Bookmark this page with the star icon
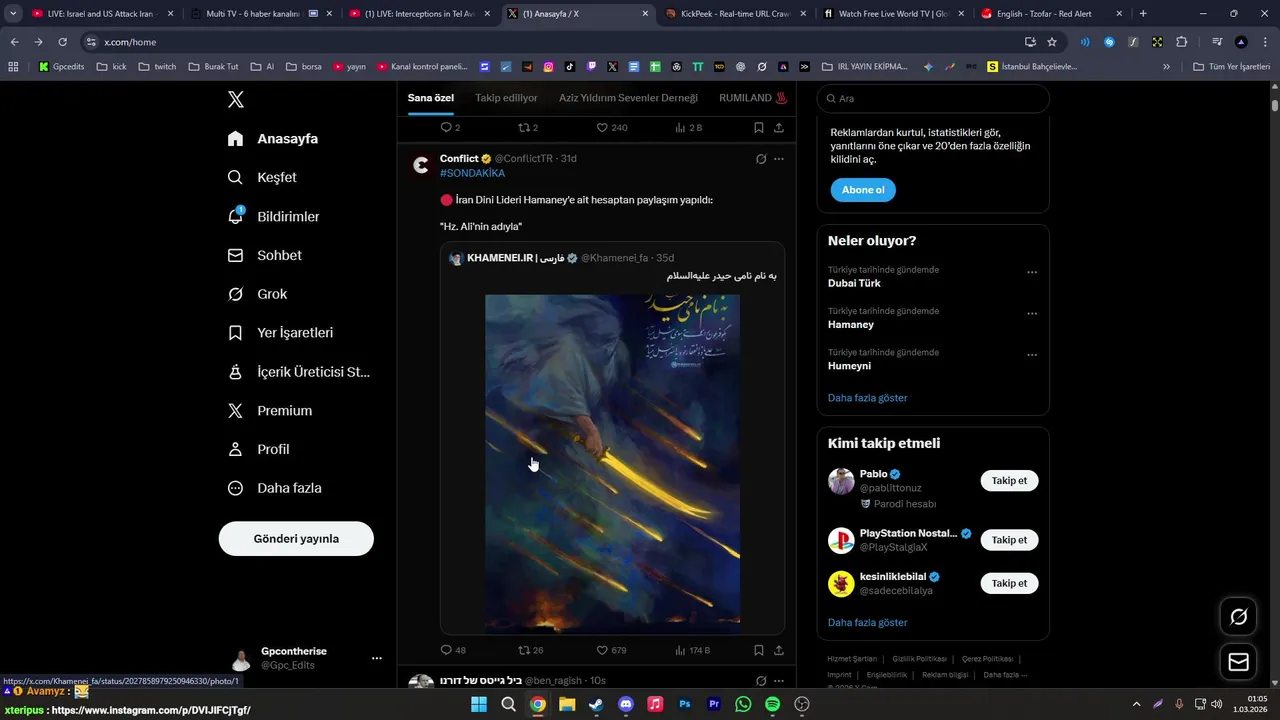Image resolution: width=1280 pixels, height=720 pixels. point(1052,42)
